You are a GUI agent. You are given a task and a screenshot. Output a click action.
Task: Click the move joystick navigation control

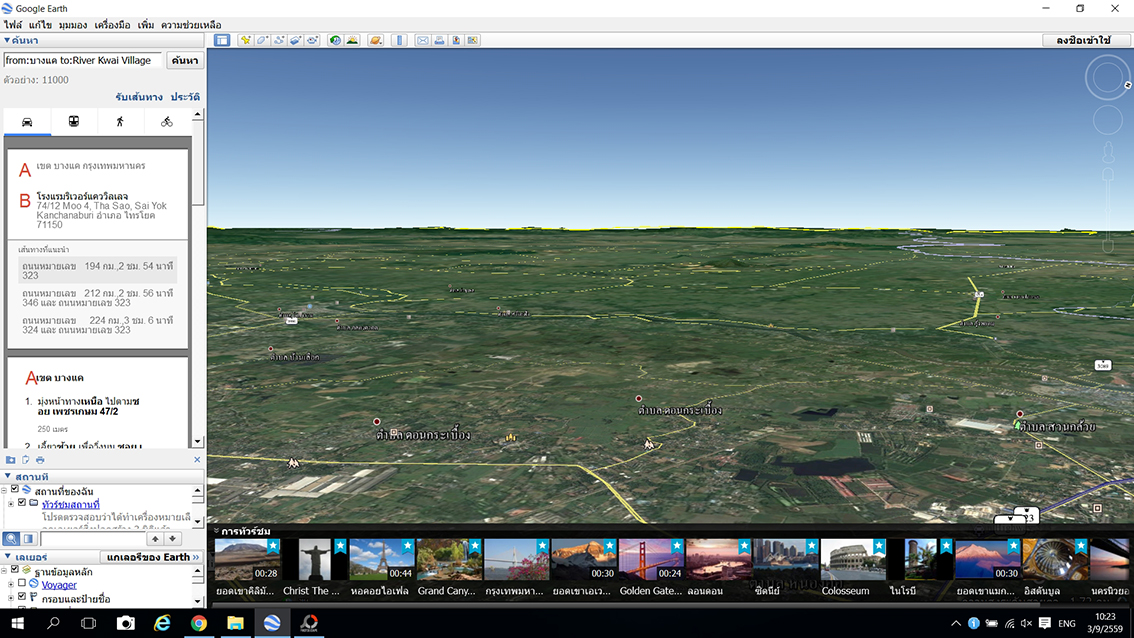pos(1107,119)
